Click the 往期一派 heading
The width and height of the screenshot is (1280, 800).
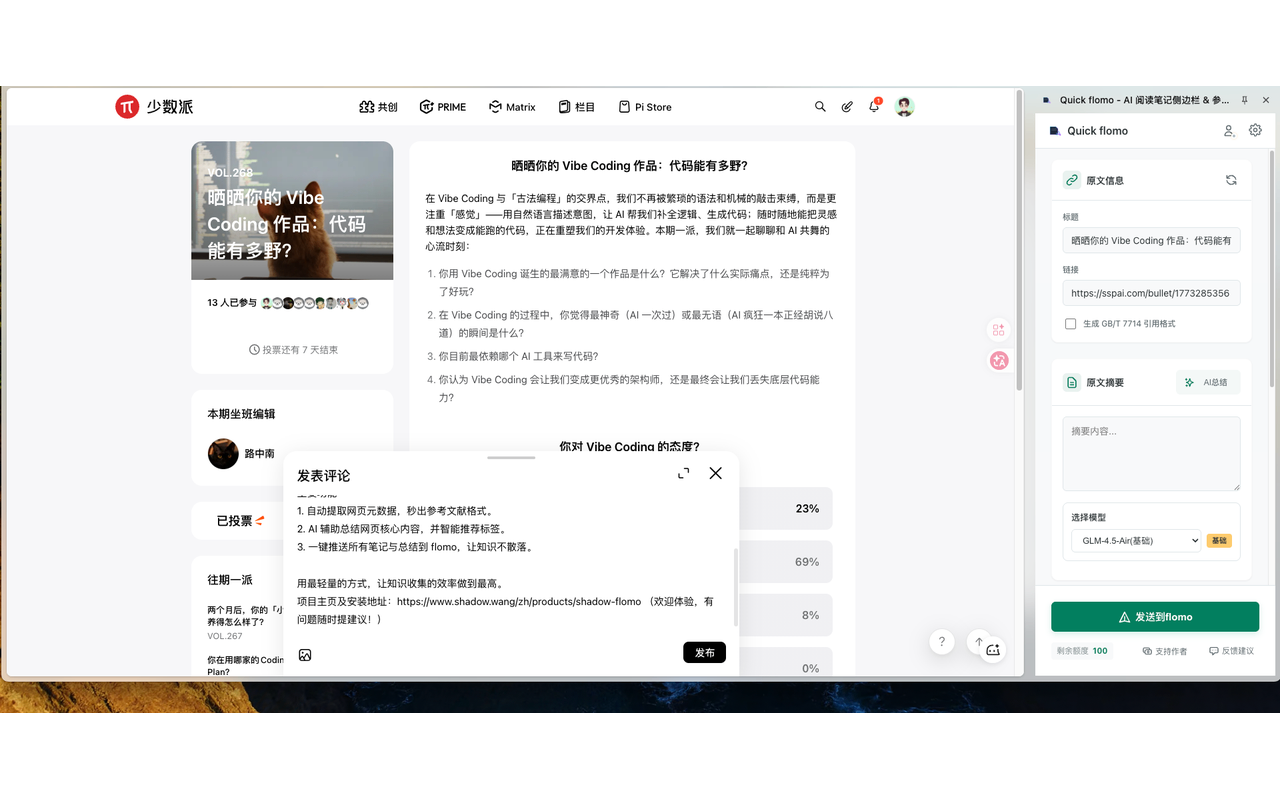(x=230, y=580)
